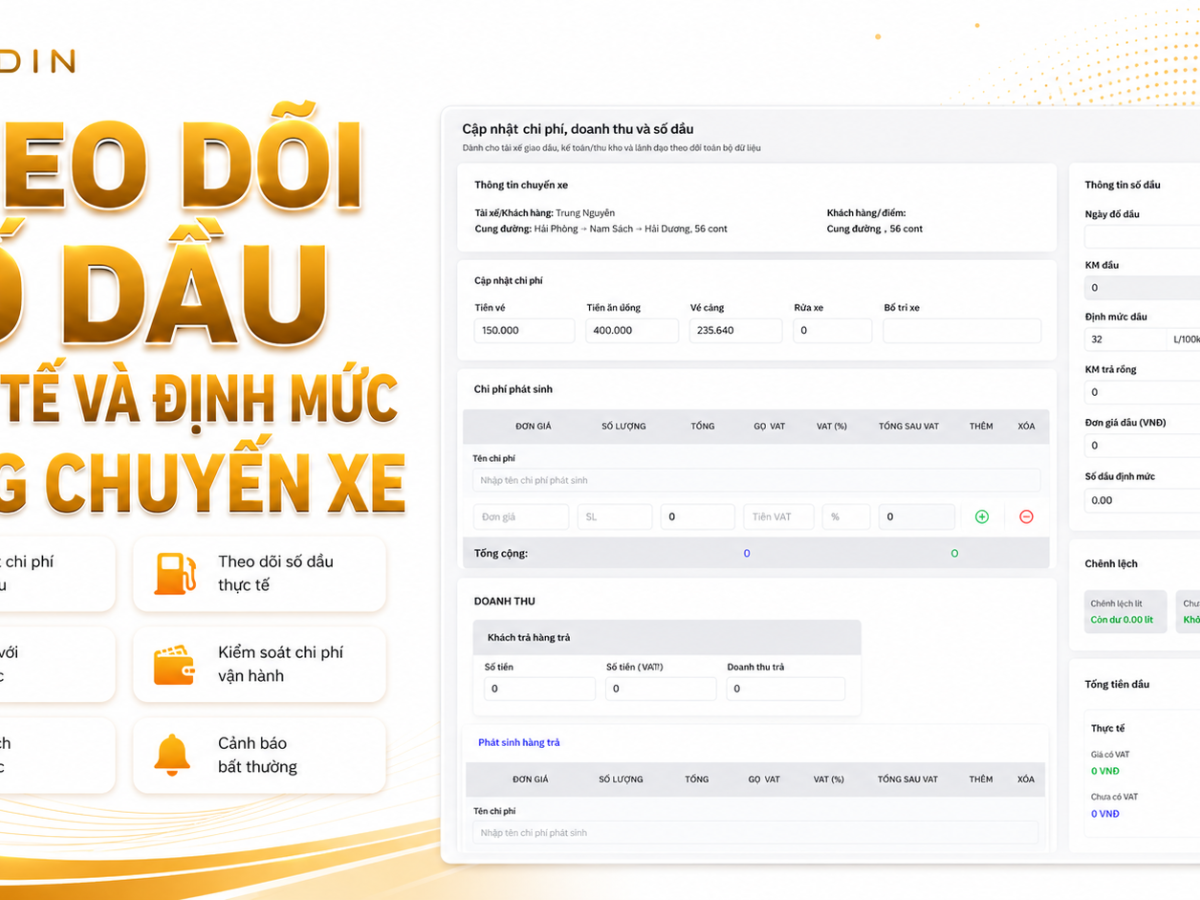The image size is (1200, 900).
Task: Click the 'Chênh lệch lít' card
Action: pos(1125,612)
